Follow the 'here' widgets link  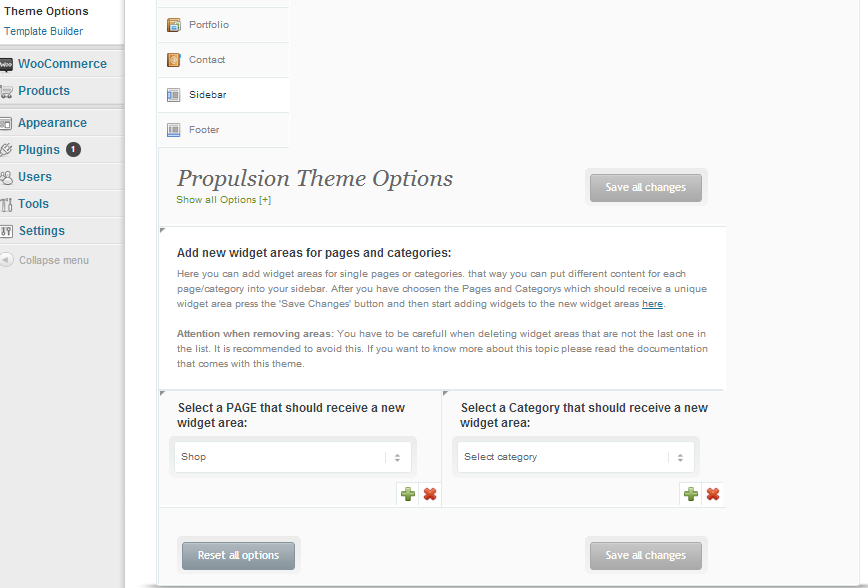(x=652, y=304)
